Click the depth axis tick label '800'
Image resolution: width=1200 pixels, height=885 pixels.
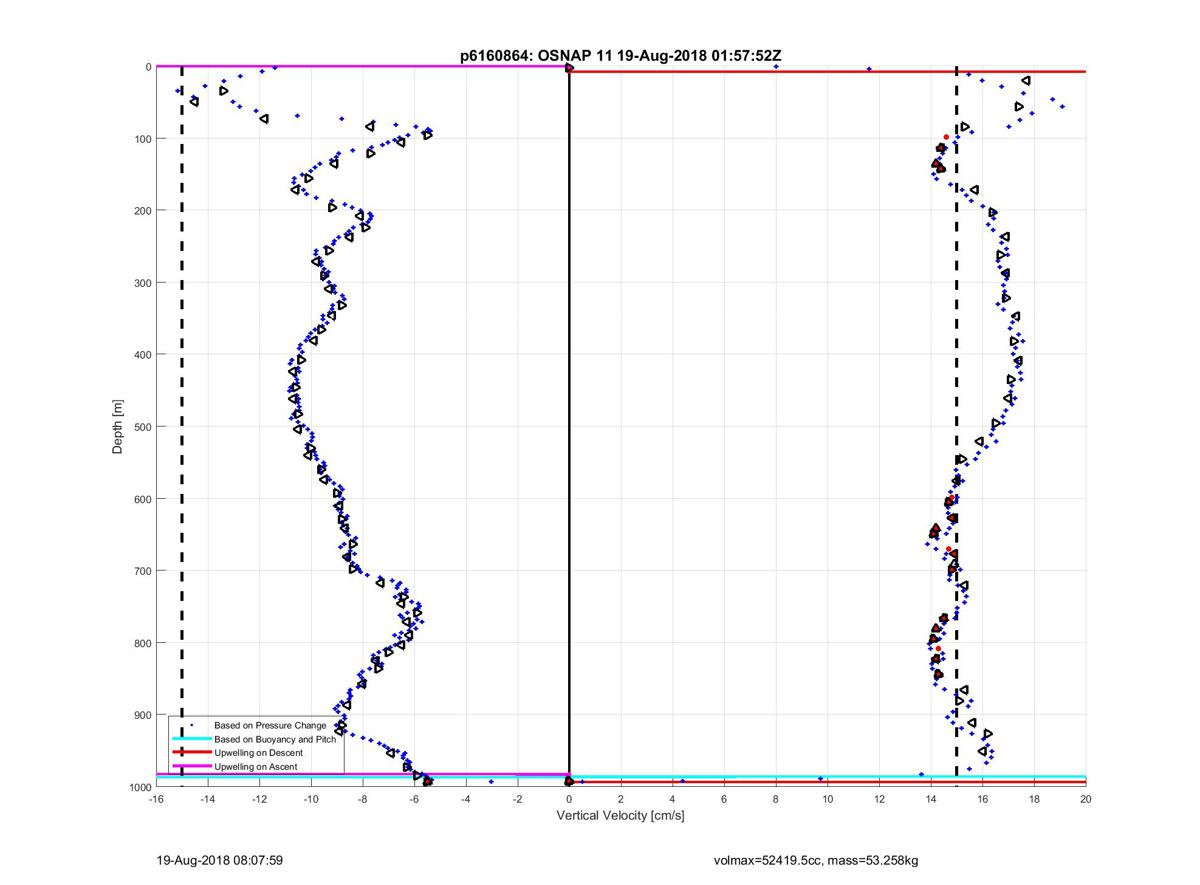point(141,643)
